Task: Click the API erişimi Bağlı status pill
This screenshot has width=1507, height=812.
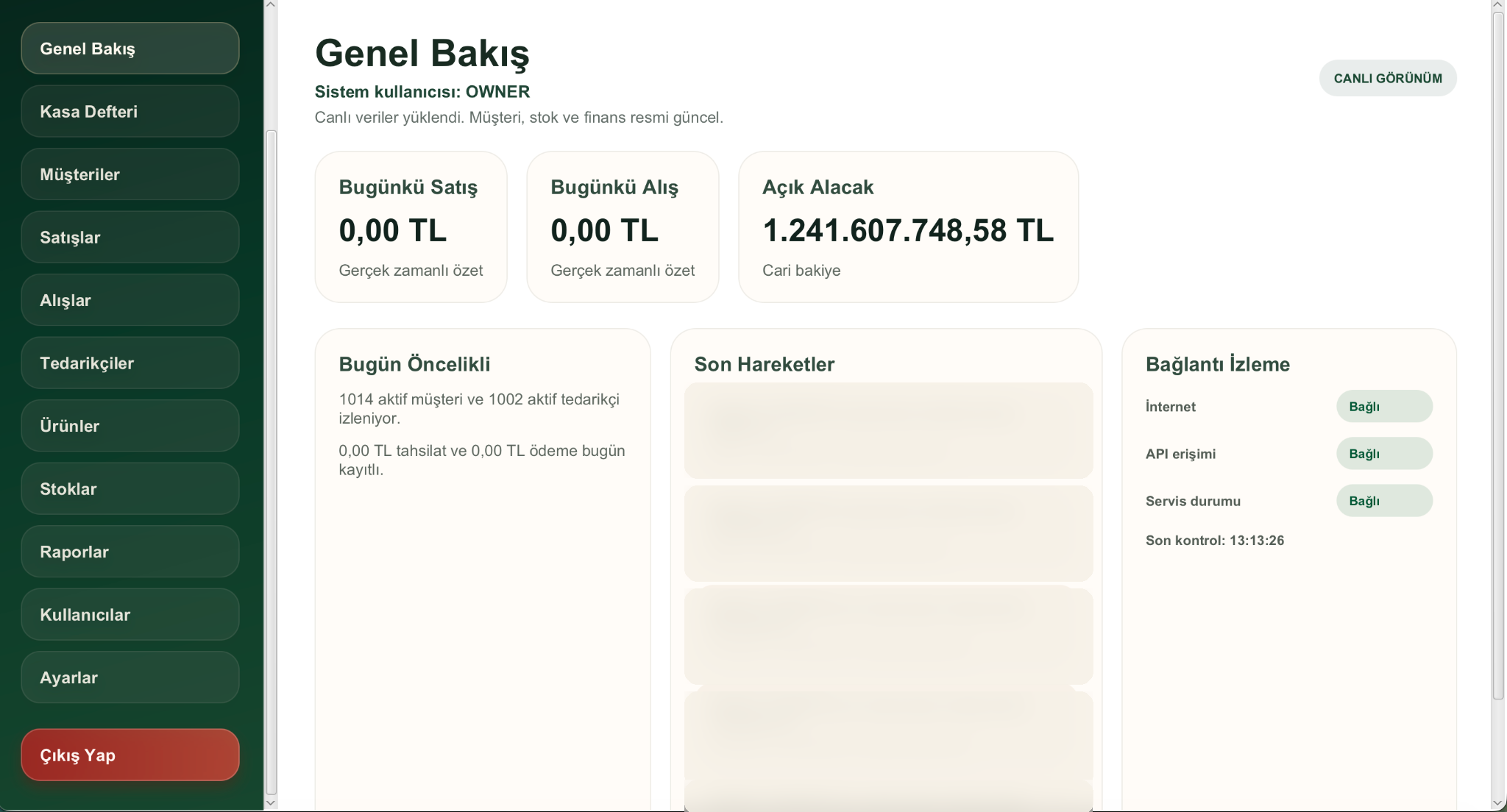Action: (1384, 453)
